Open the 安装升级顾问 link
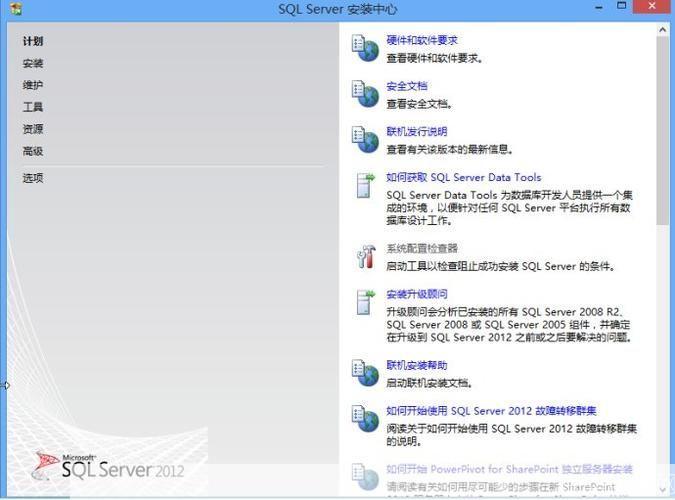The image size is (675, 500). click(x=417, y=294)
